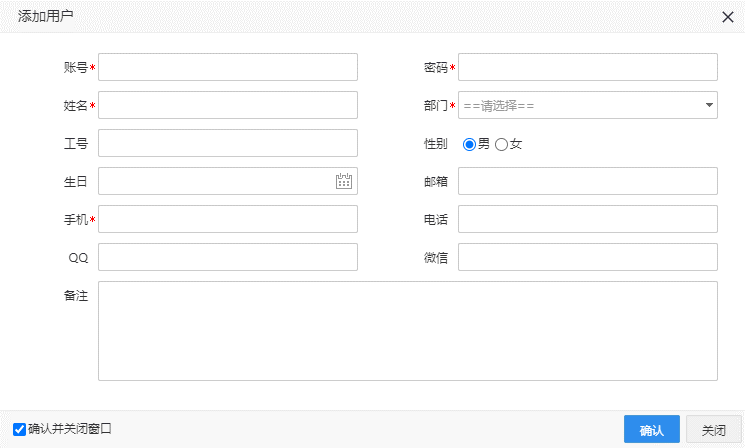745x448 pixels.
Task: Open the birthday calendar picker icon
Action: point(344,181)
